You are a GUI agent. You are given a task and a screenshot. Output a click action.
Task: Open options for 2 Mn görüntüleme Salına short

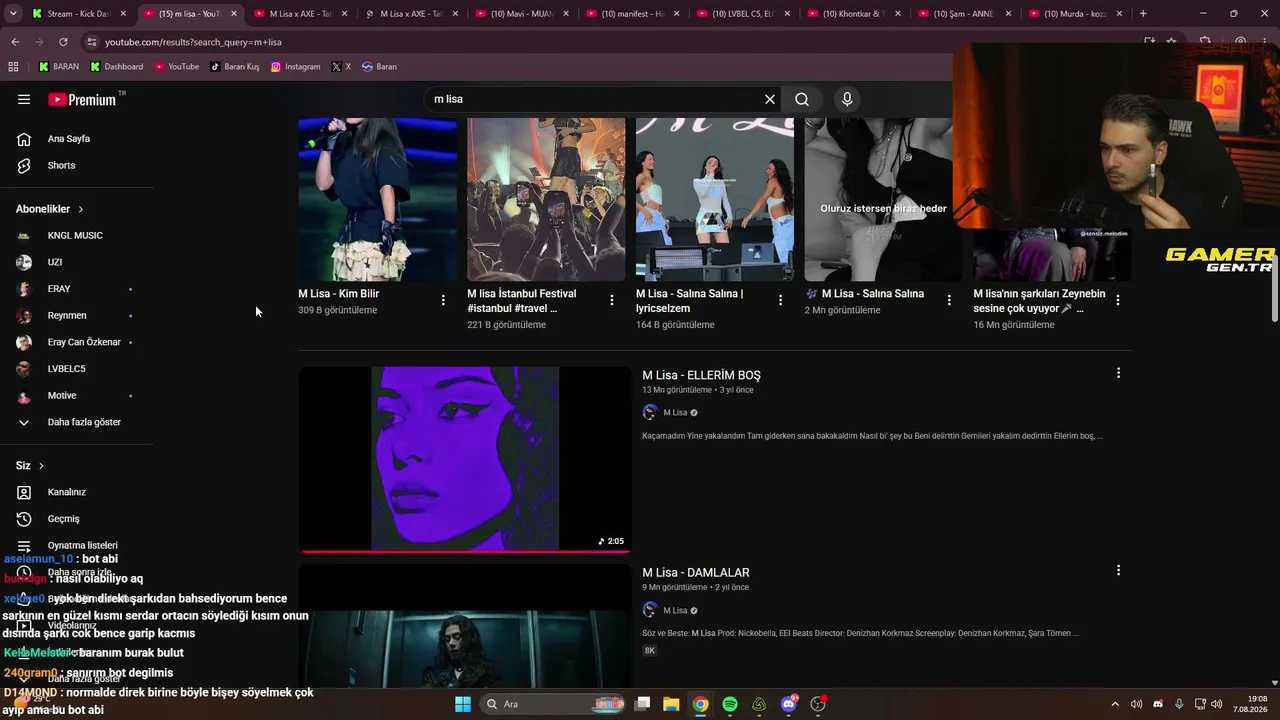click(x=949, y=300)
